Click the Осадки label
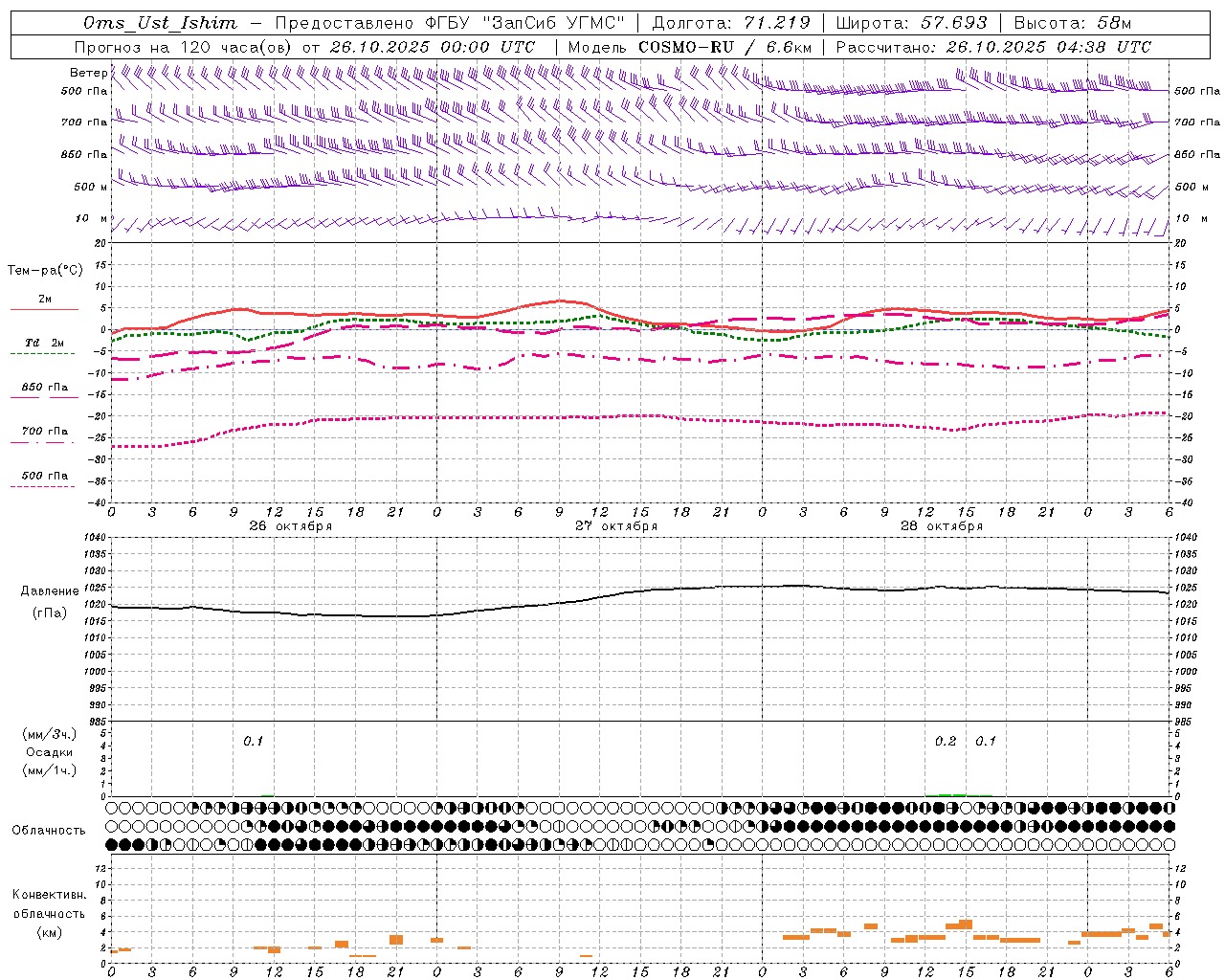 pos(49,752)
